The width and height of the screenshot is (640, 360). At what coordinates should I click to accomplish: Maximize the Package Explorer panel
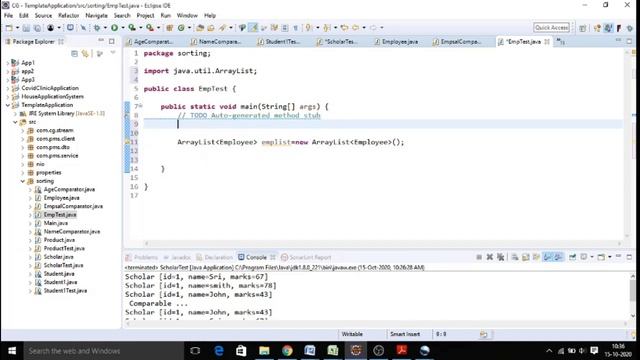tap(111, 41)
